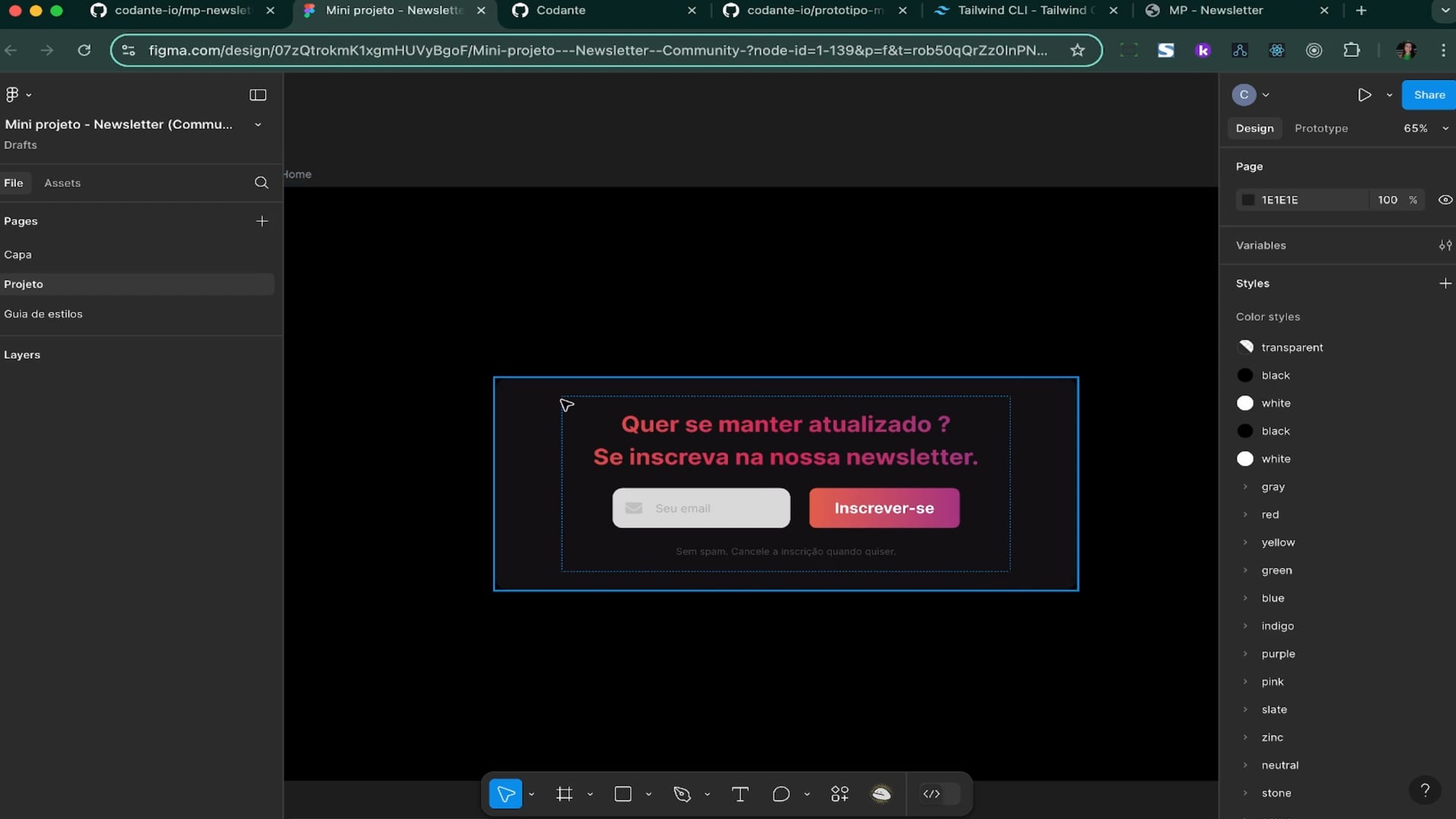Viewport: 1456px width, 819px height.
Task: Click the Figma main menu icon
Action: coord(12,95)
